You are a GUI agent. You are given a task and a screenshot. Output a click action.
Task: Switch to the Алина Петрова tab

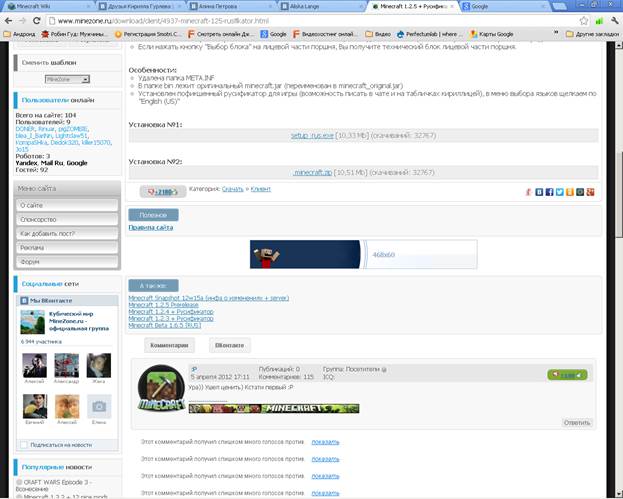232,6
